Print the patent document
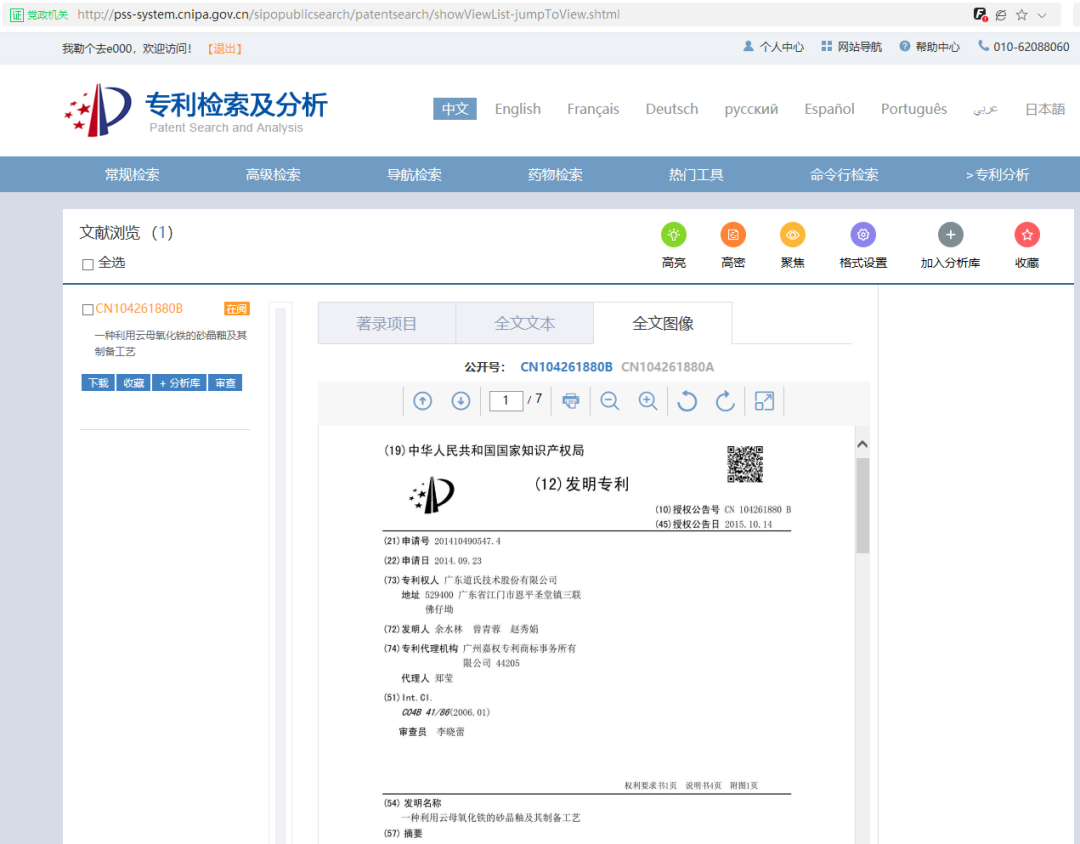The image size is (1080, 844). click(570, 400)
